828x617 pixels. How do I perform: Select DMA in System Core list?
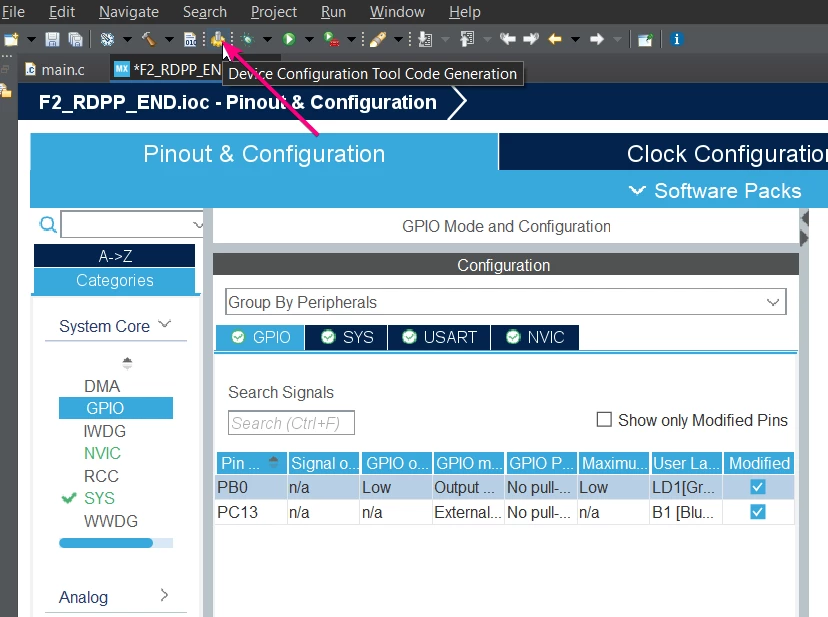tap(102, 386)
